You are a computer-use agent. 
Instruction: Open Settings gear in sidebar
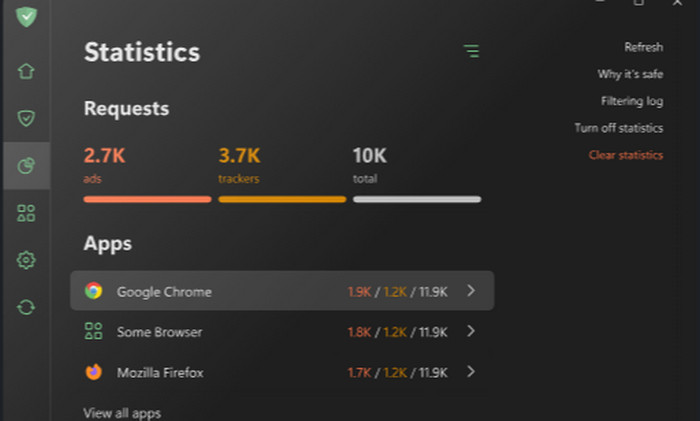click(26, 260)
